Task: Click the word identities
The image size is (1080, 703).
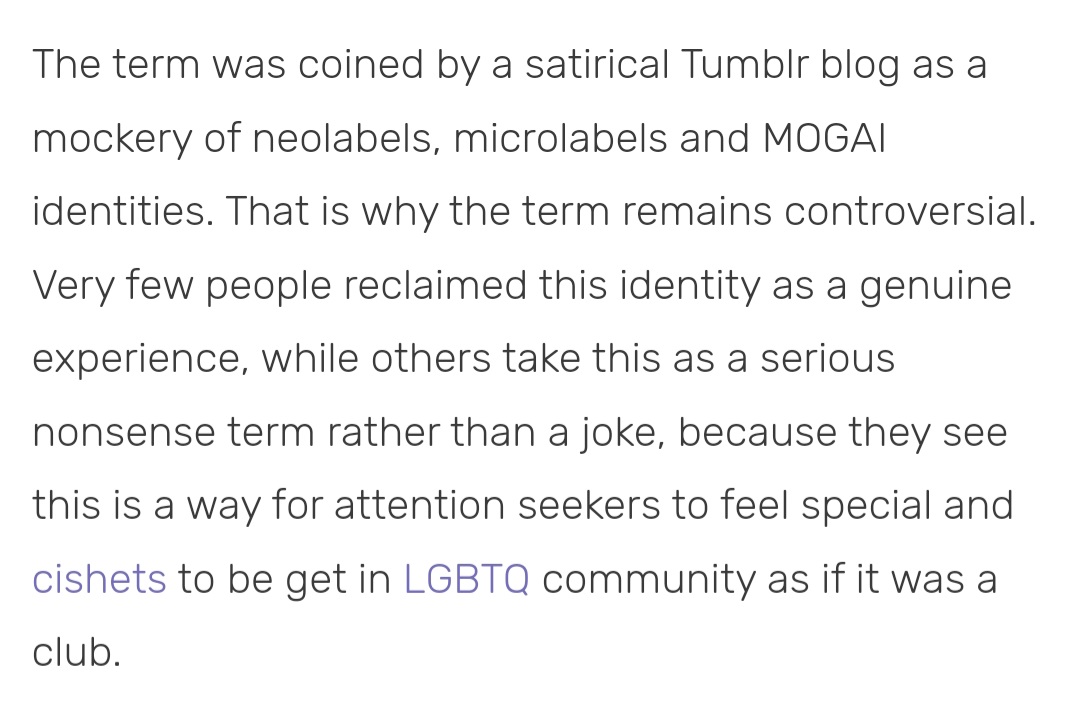Action: (x=123, y=211)
